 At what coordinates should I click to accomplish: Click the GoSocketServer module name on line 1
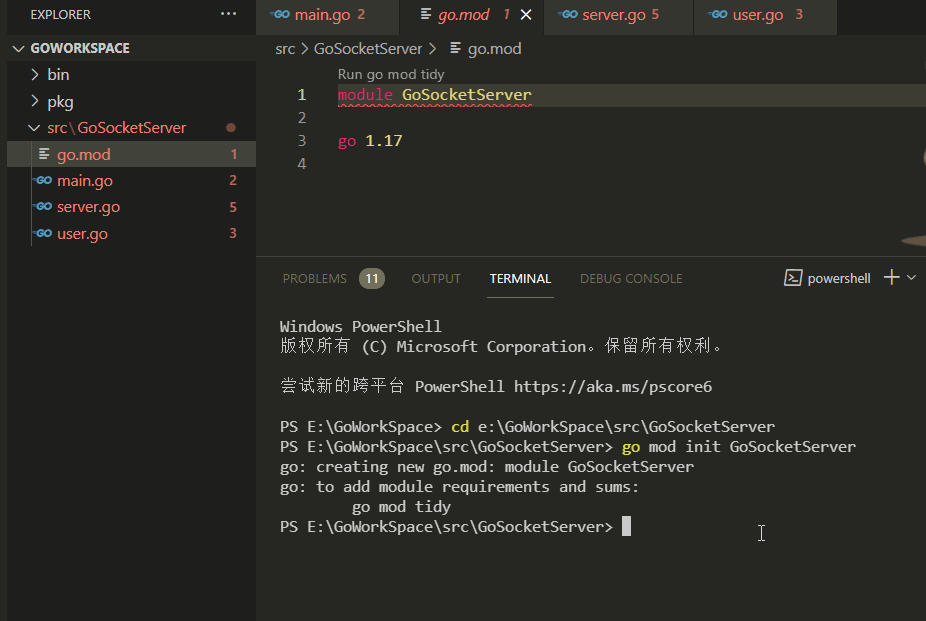467,94
